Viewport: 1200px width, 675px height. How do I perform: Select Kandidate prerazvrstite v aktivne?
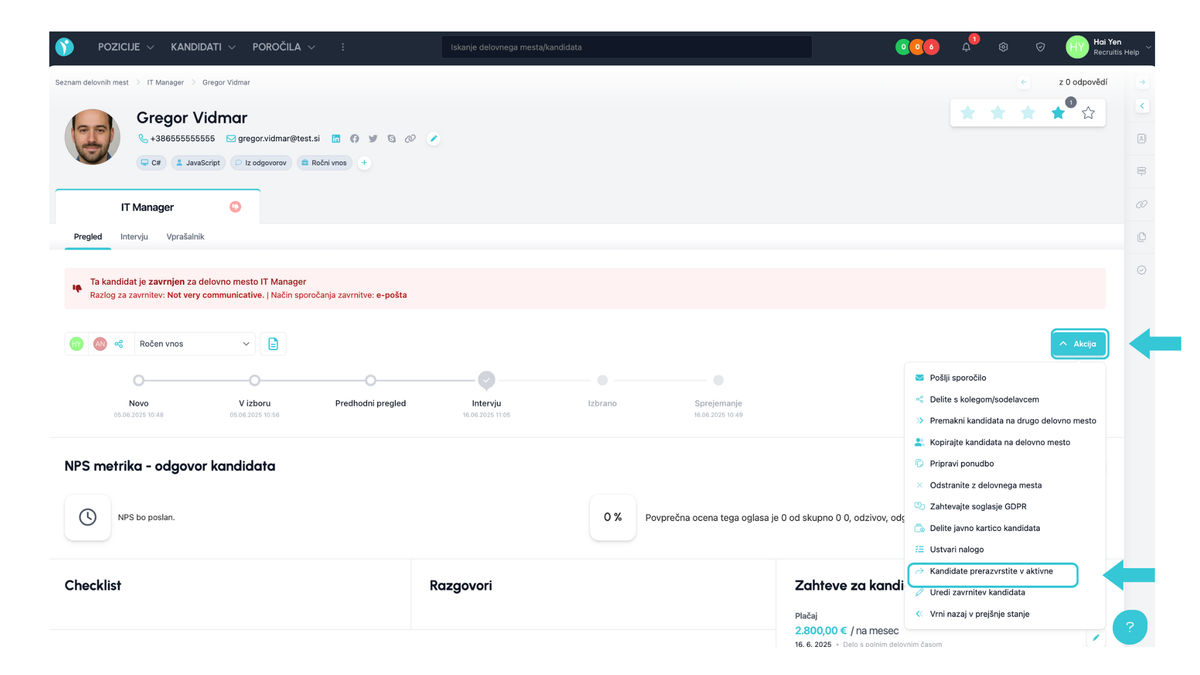[992, 574]
